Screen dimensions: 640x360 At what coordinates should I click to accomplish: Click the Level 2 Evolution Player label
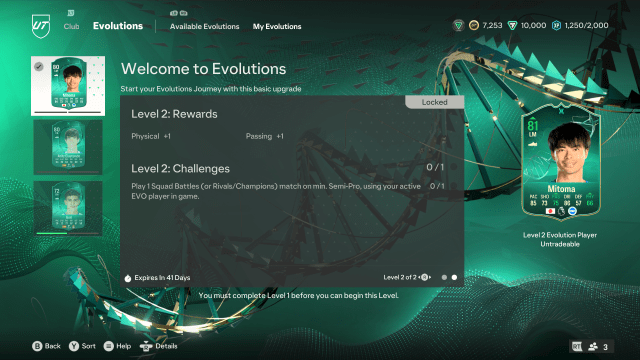point(560,235)
